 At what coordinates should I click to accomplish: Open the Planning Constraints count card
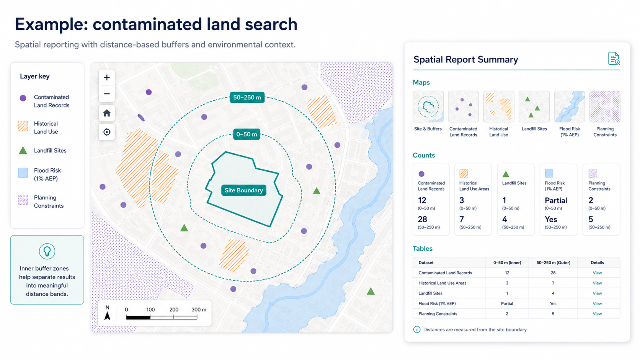(601, 200)
